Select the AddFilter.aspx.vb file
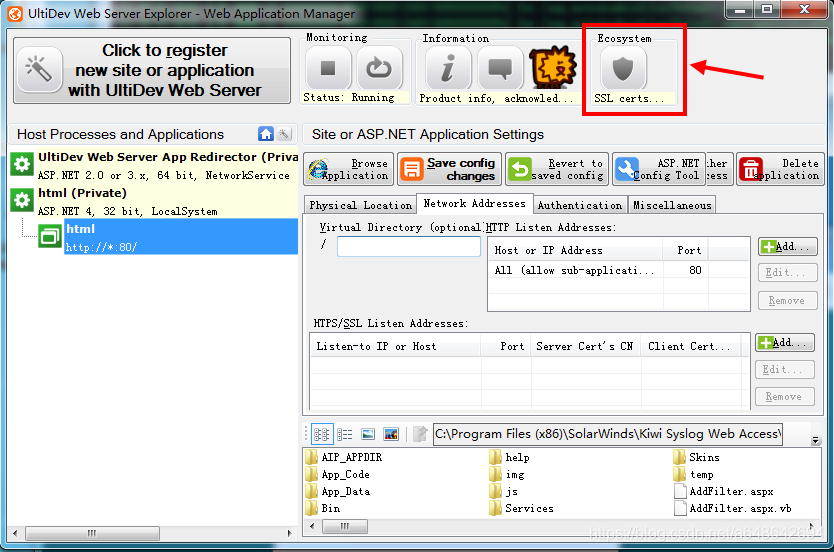 coord(733,508)
